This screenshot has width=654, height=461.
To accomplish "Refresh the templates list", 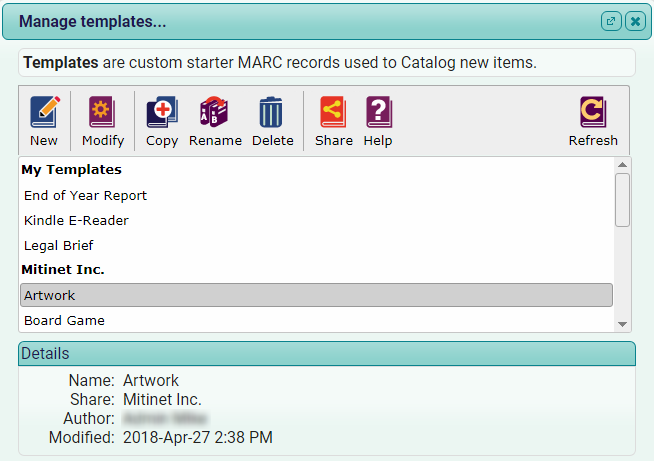I will coord(593,112).
